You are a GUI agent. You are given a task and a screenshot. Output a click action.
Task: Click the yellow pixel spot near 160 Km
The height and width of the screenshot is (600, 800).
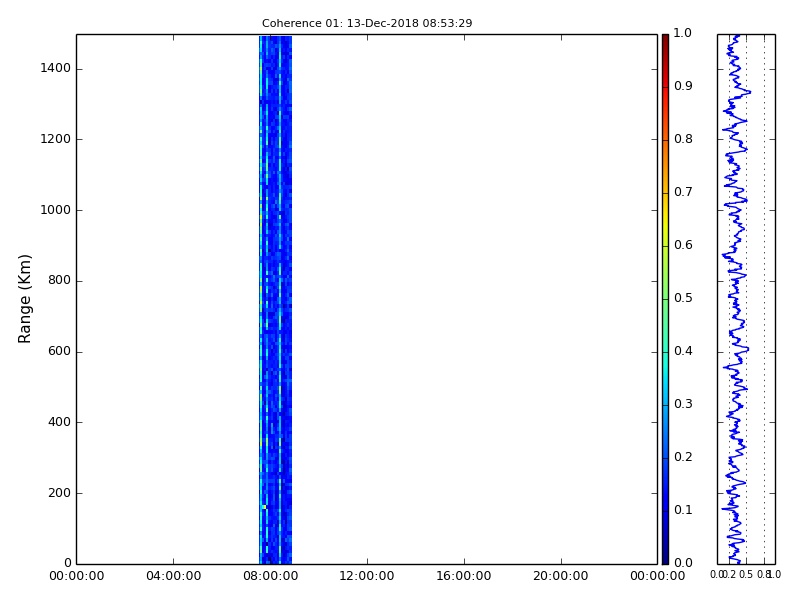coord(264,507)
